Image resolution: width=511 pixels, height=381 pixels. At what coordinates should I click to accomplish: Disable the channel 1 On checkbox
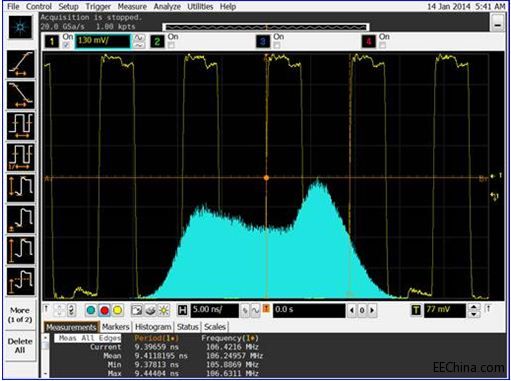[67, 45]
